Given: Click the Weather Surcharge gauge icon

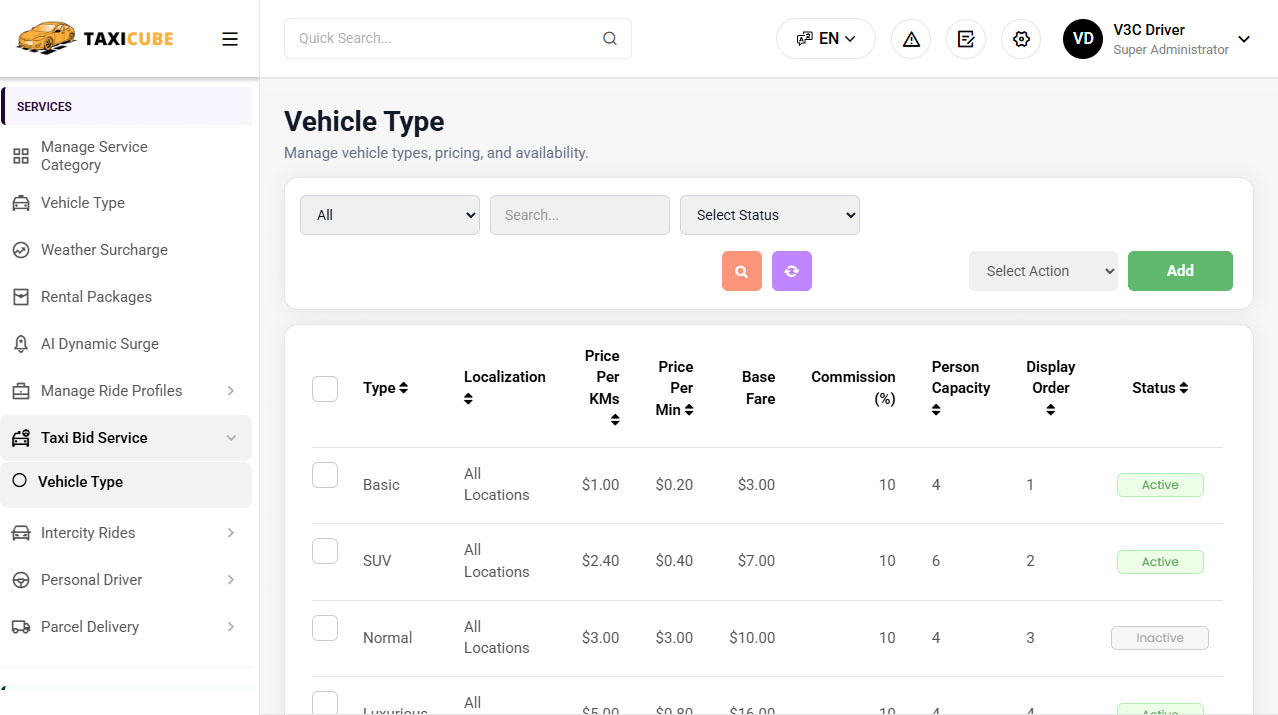Looking at the screenshot, I should (20, 250).
